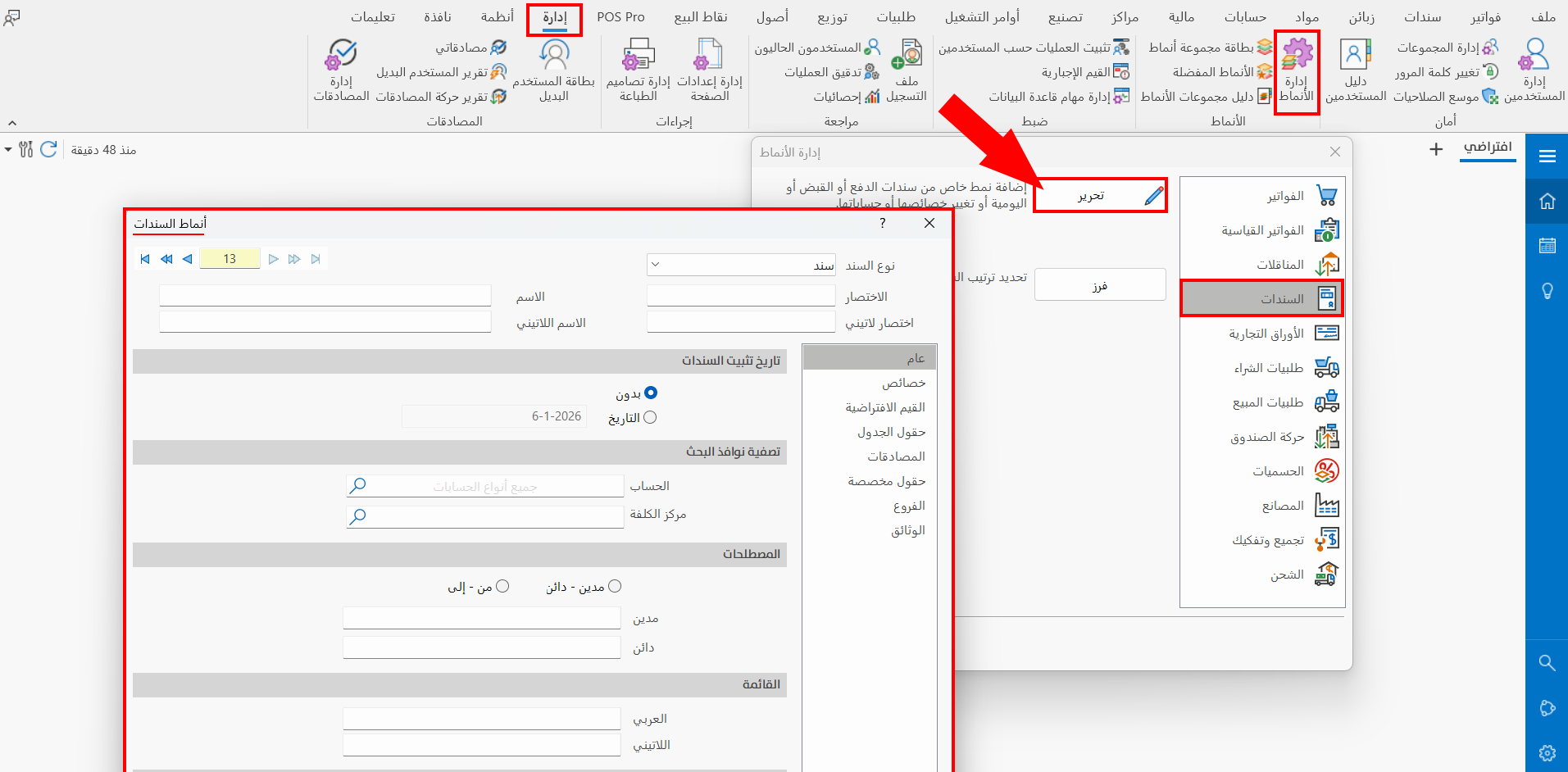Open hamburger menu in sidebar

tap(1547, 157)
